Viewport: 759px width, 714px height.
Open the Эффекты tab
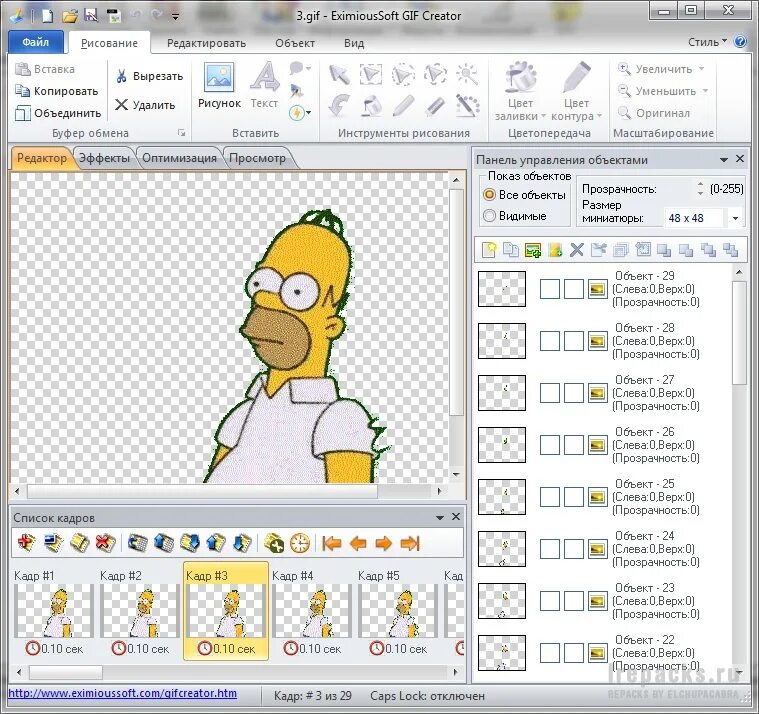(x=104, y=158)
